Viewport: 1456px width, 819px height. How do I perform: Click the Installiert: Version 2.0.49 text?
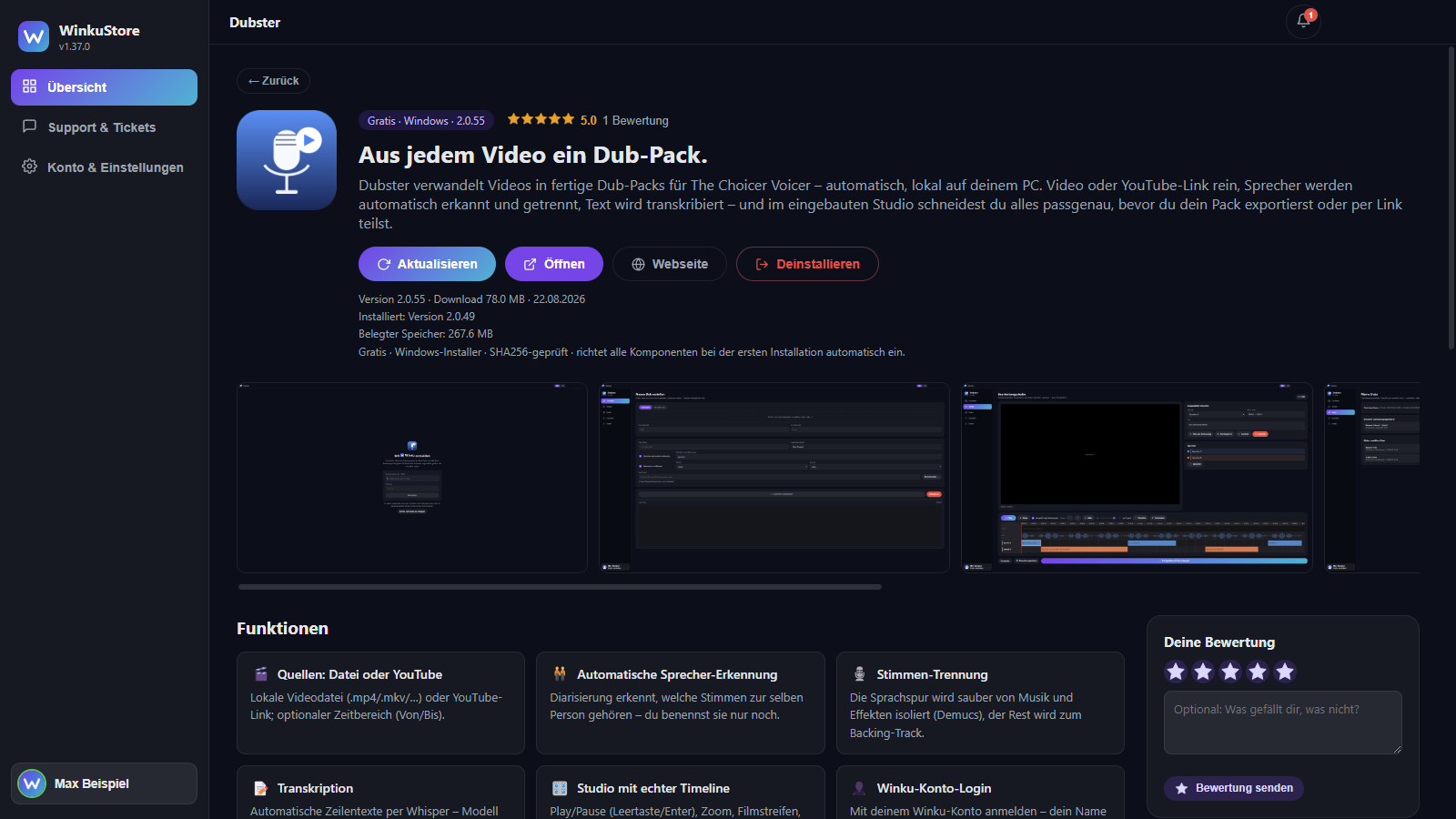(417, 317)
